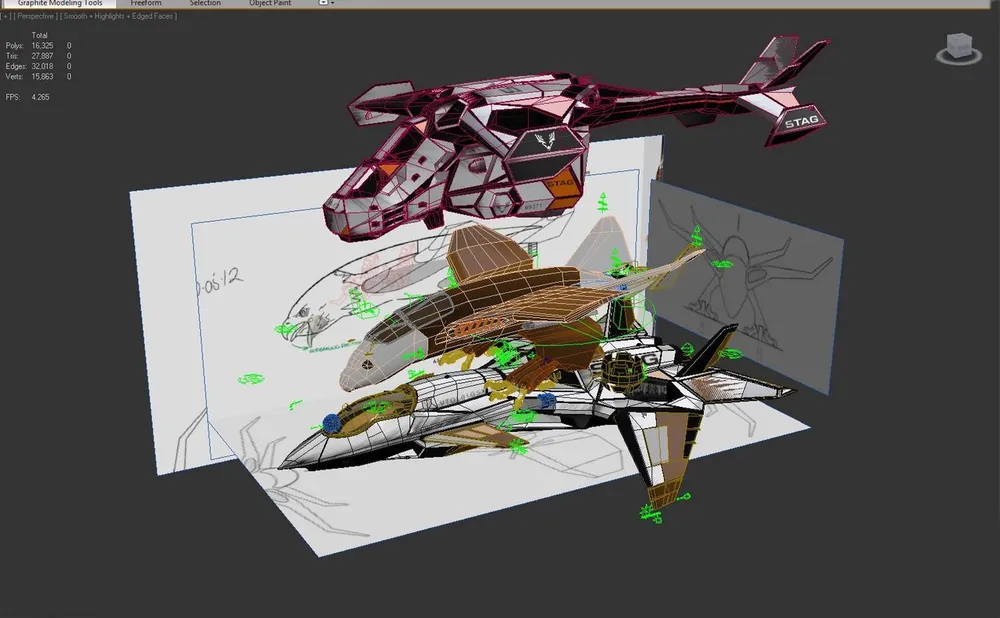Select the green helper below jet's right wing
This screenshot has height=618, width=1000.
pyautogui.click(x=652, y=514)
